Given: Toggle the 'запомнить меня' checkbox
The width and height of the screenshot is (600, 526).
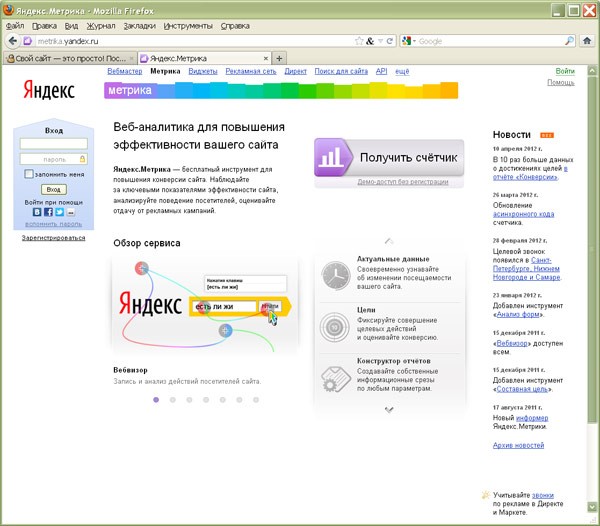Looking at the screenshot, I should click(30, 173).
